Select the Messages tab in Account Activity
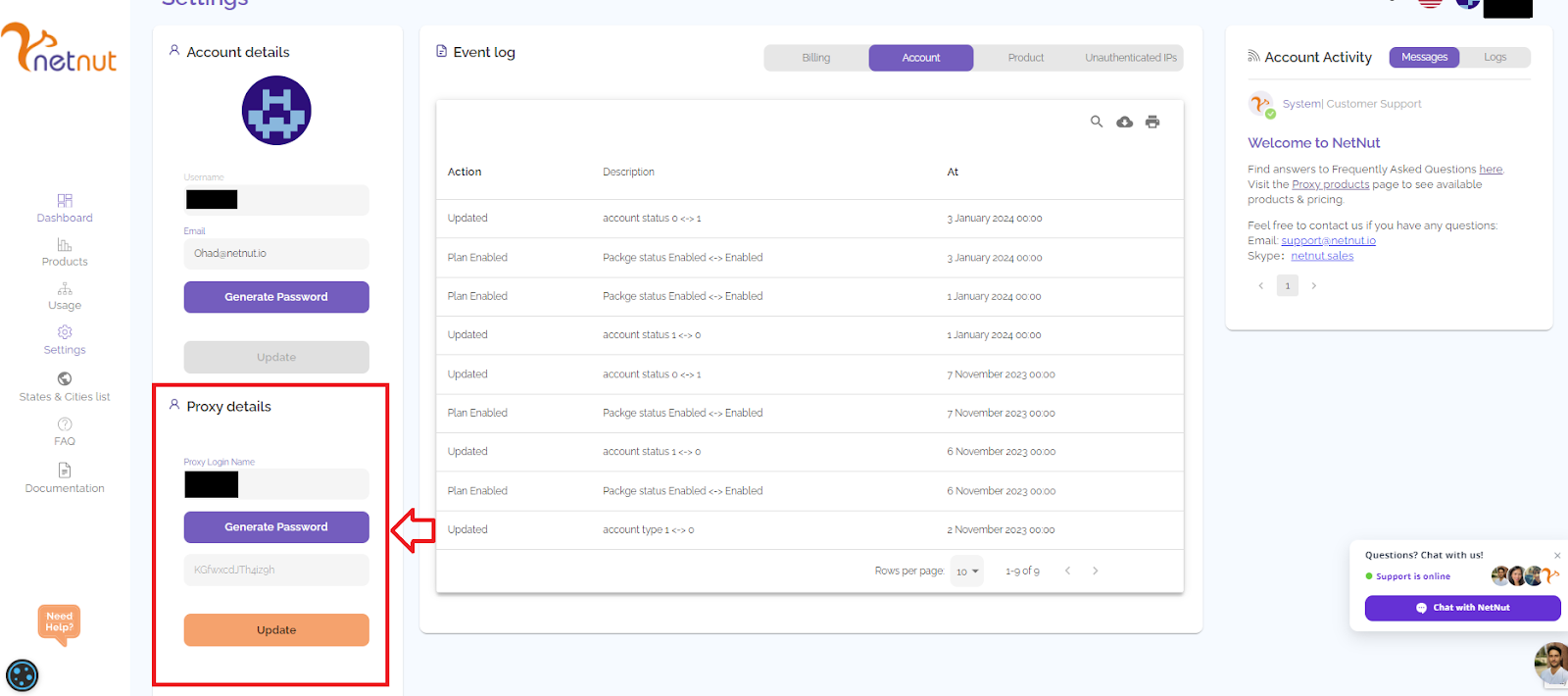1568x696 pixels. (1425, 57)
